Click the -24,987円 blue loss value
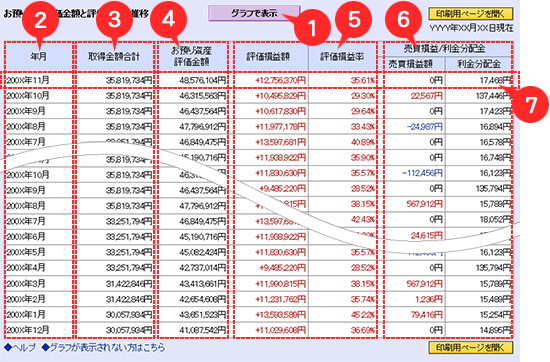The width and height of the screenshot is (550, 362). (x=424, y=127)
